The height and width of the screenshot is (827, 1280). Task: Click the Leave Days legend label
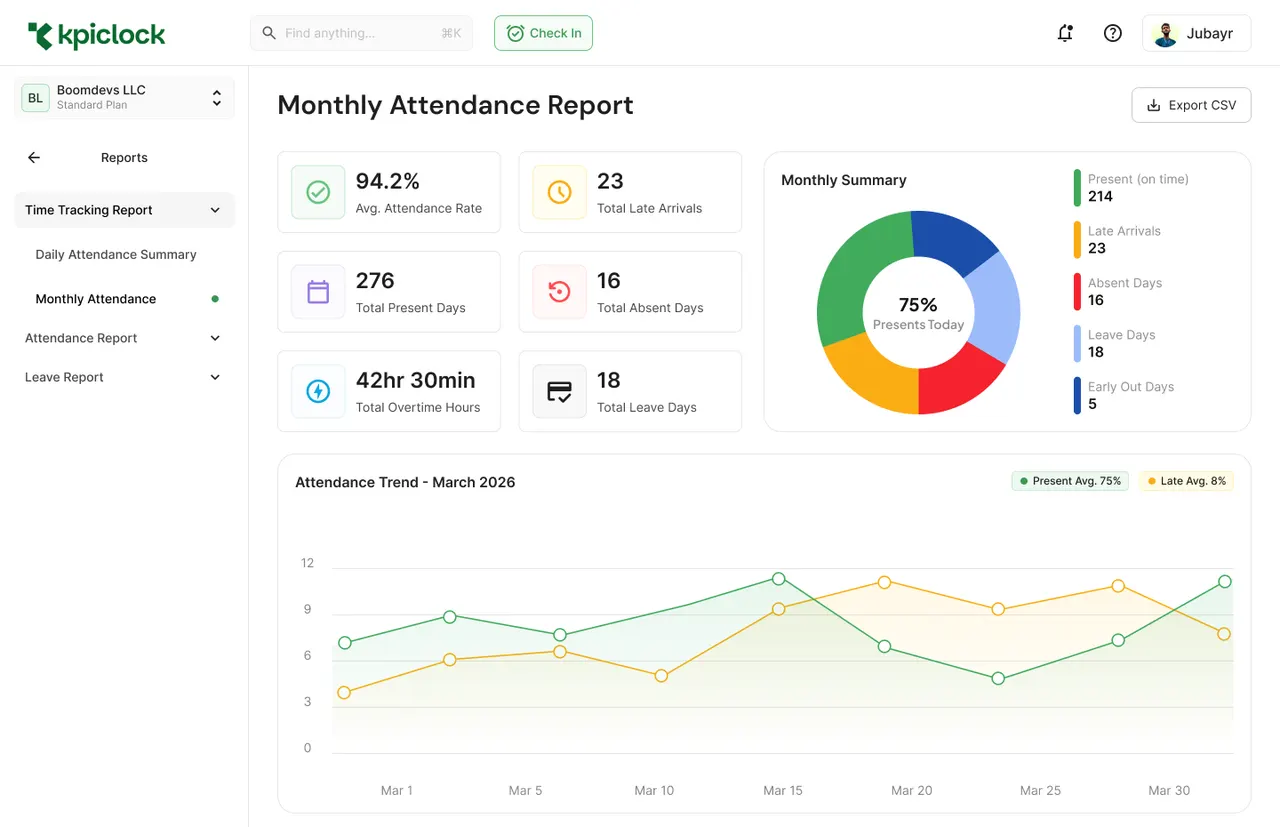pos(1121,335)
